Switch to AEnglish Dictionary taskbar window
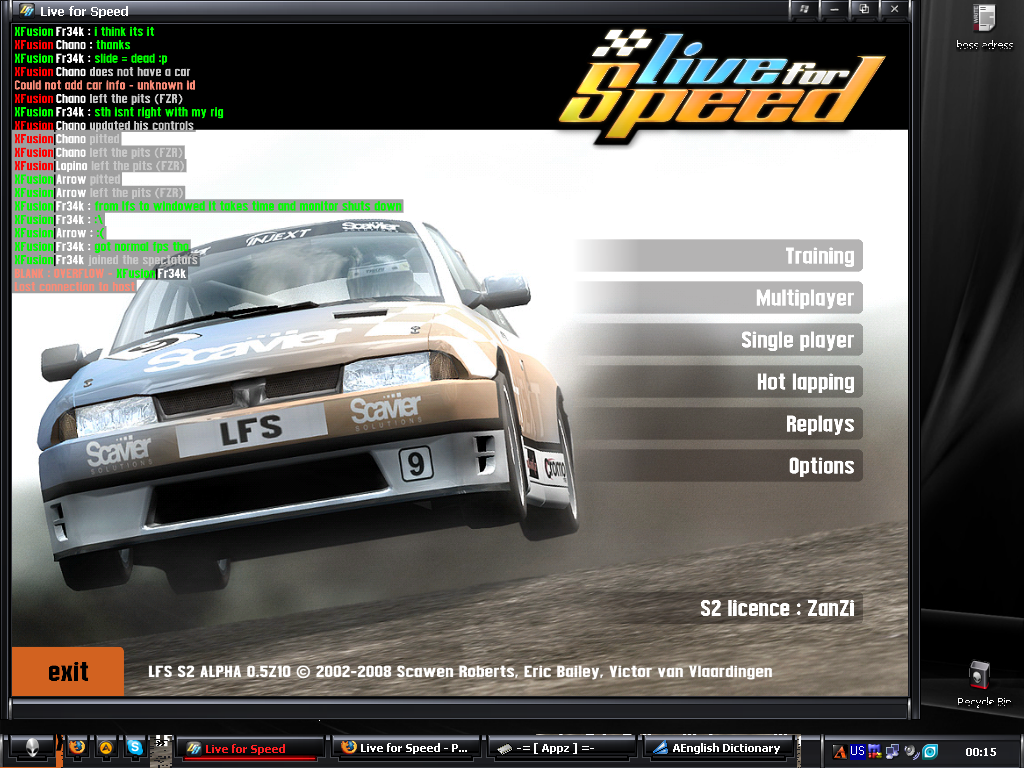Viewport: 1024px width, 768px height. [x=719, y=748]
